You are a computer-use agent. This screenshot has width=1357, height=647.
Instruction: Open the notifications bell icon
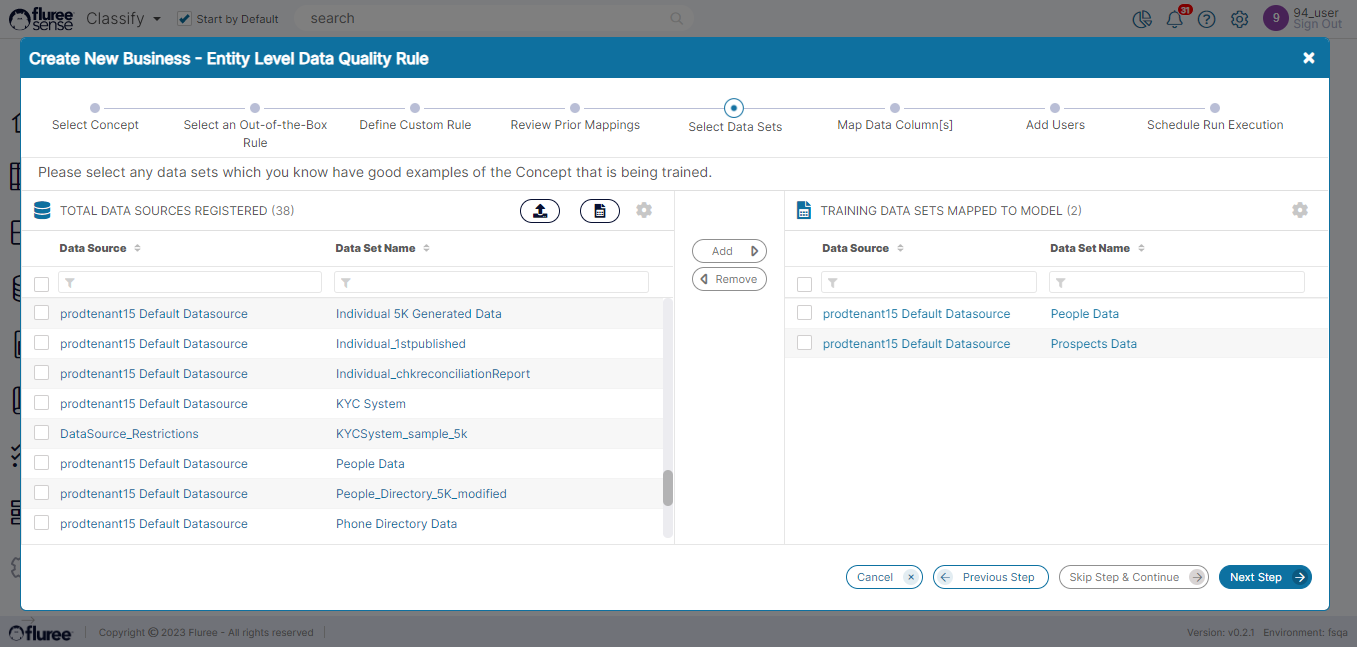(x=1175, y=19)
